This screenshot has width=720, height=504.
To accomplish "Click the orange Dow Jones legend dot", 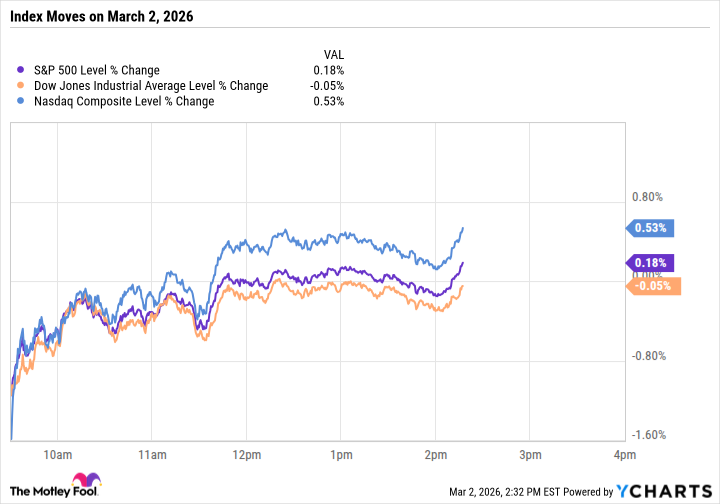I will 21,85.
